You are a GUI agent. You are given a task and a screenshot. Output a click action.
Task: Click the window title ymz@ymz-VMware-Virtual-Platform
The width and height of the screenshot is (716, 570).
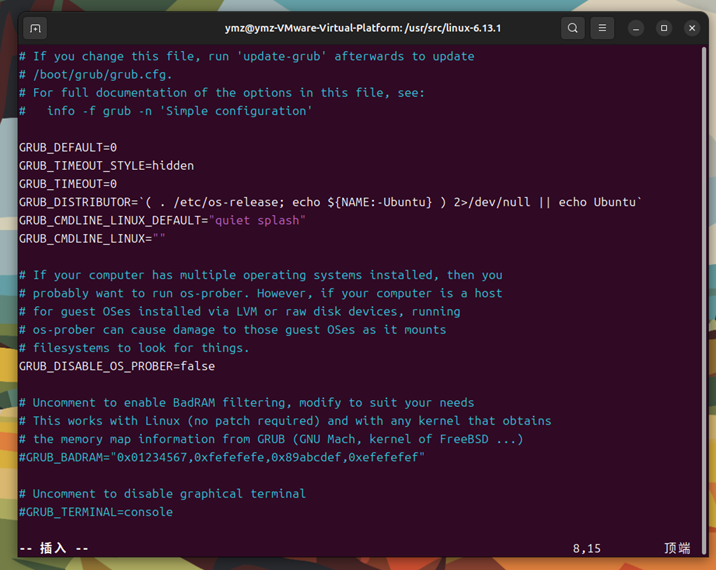click(x=363, y=28)
